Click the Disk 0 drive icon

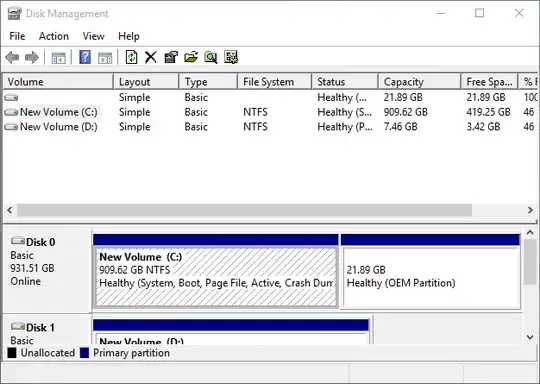coord(18,241)
